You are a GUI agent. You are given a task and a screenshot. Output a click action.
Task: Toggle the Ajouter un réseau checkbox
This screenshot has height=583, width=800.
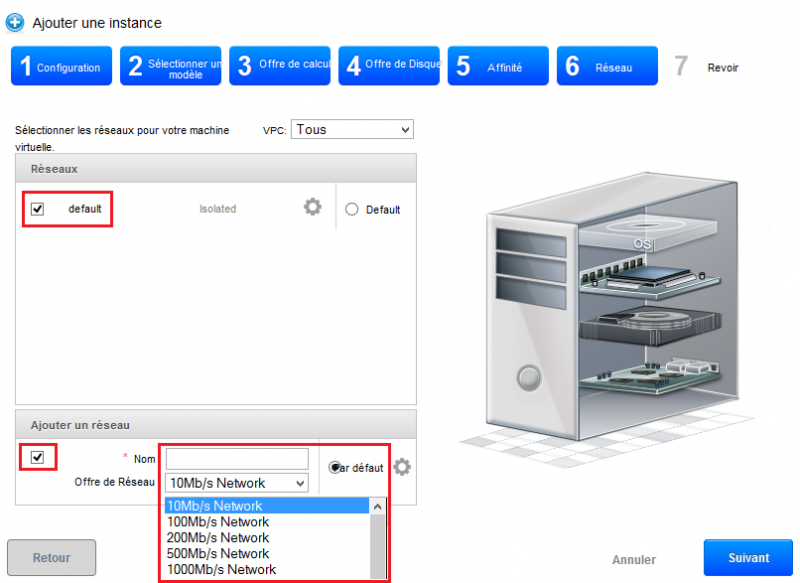click(x=38, y=457)
